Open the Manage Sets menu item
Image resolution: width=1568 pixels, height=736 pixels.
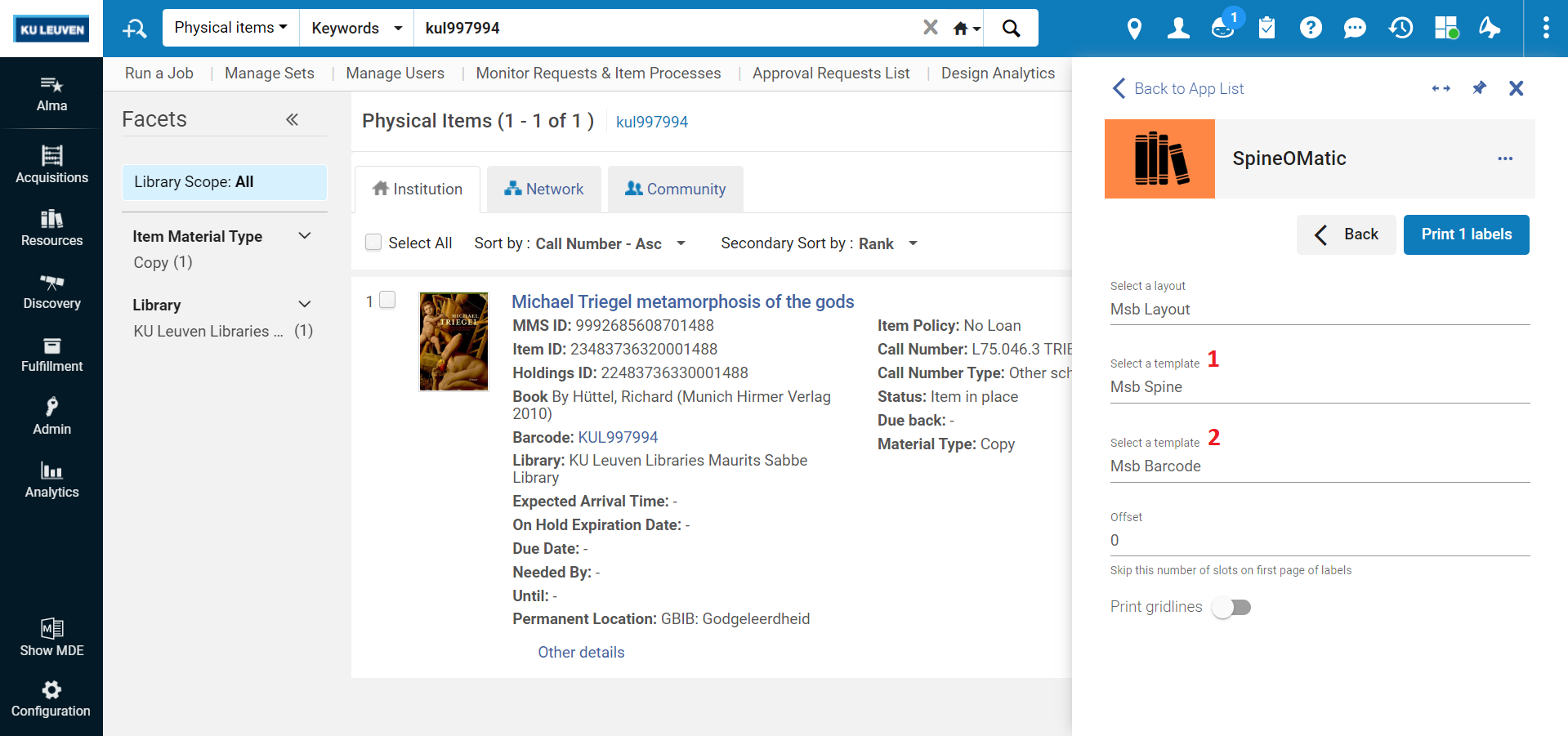coord(270,74)
